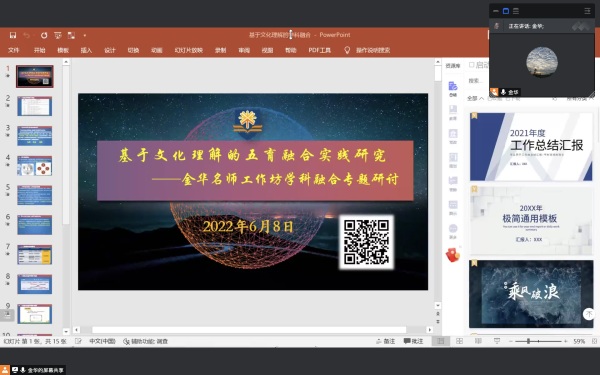
Task: Toggle the 备注 notes pane
Action: 385,341
